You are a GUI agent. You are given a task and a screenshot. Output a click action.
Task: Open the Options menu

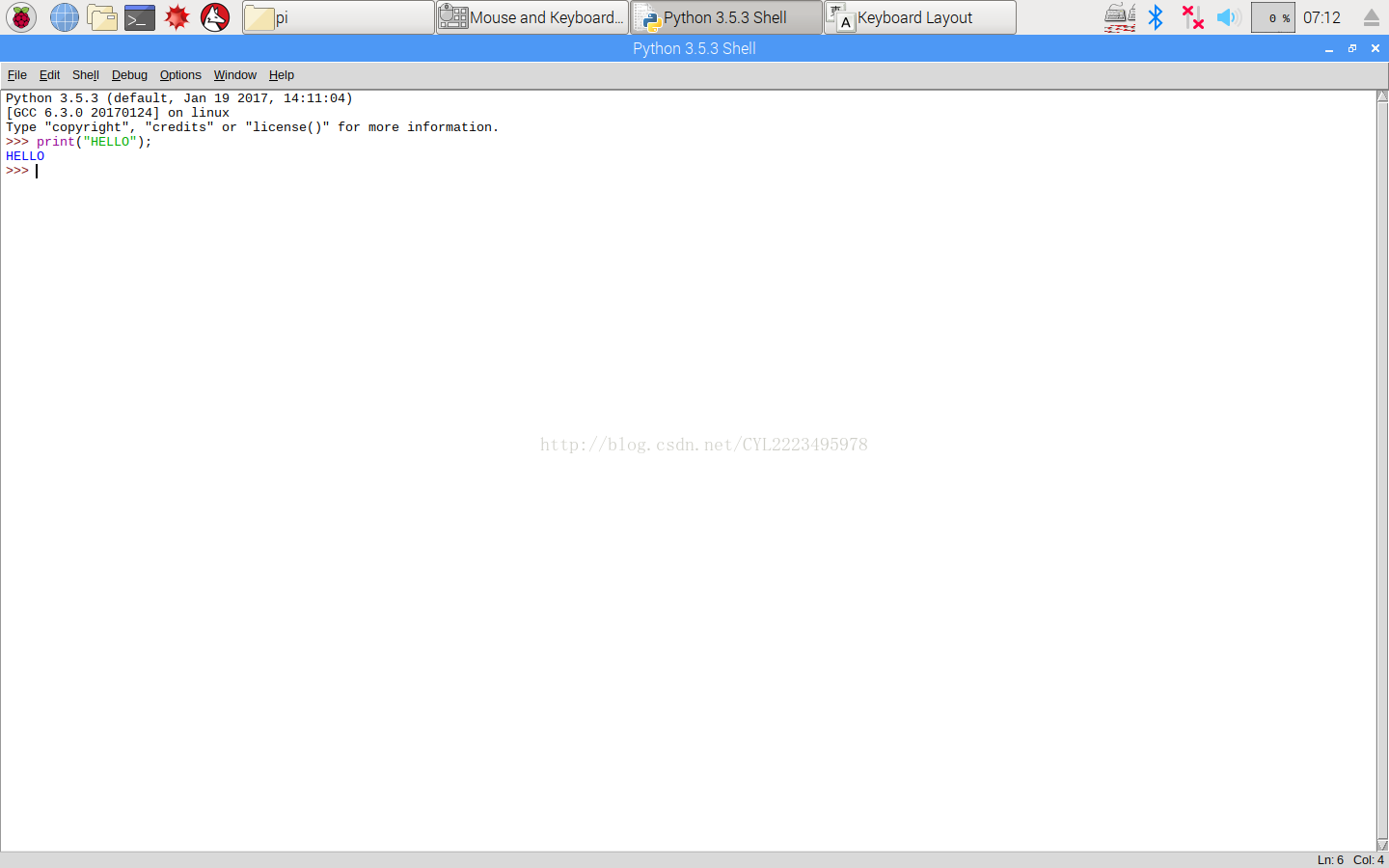click(x=180, y=75)
